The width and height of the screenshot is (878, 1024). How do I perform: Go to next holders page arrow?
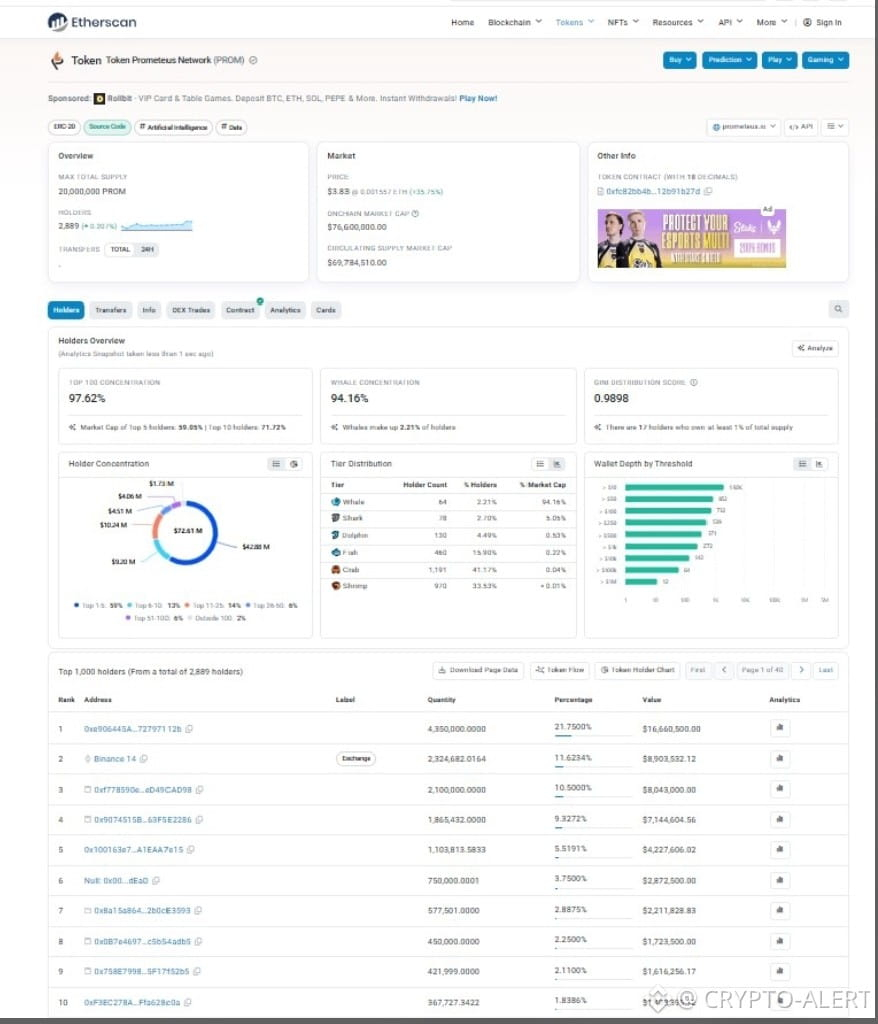[x=802, y=670]
